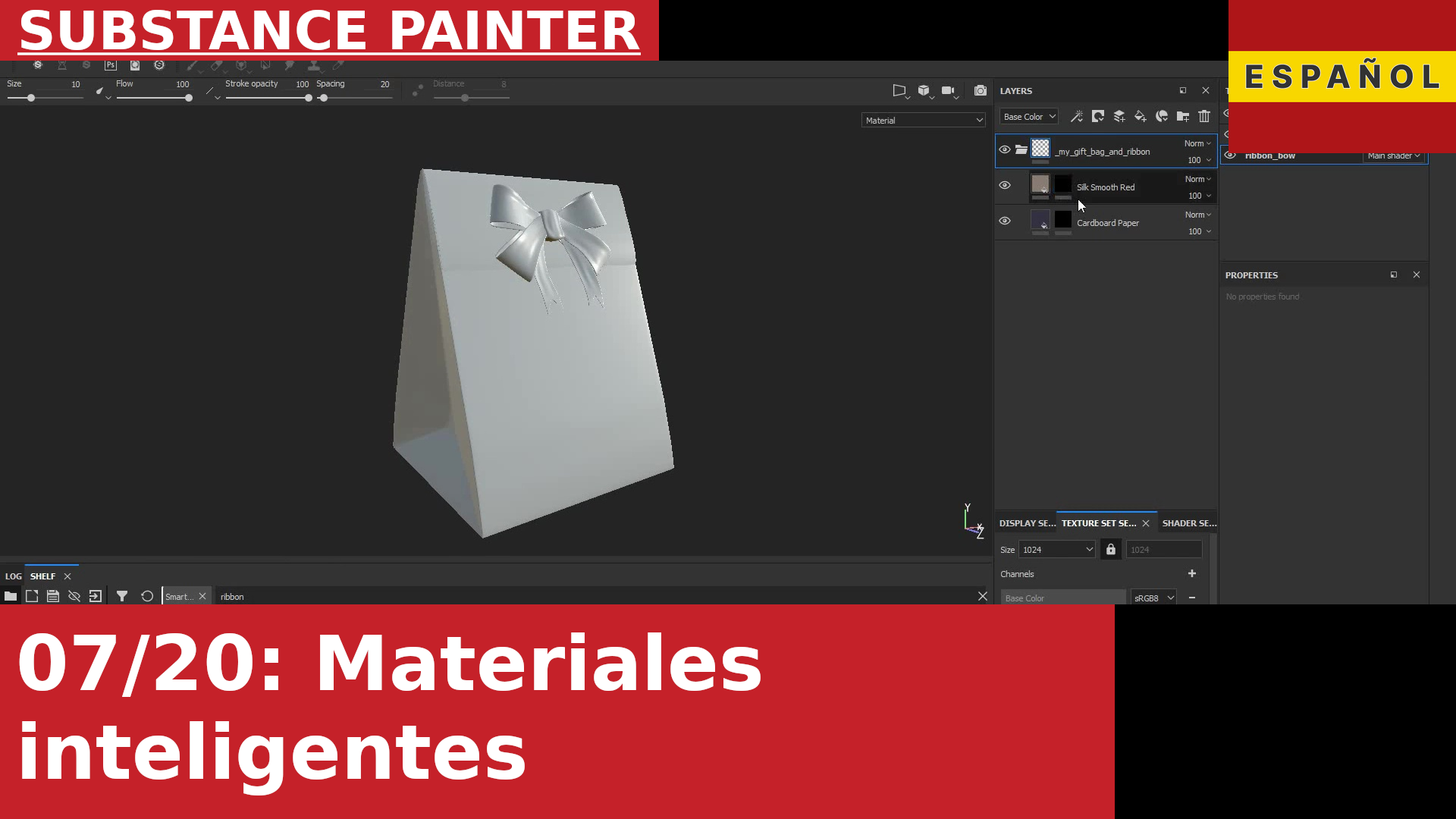Adjust the Spacing slider
Screen dimensions: 1456x819
point(354,98)
